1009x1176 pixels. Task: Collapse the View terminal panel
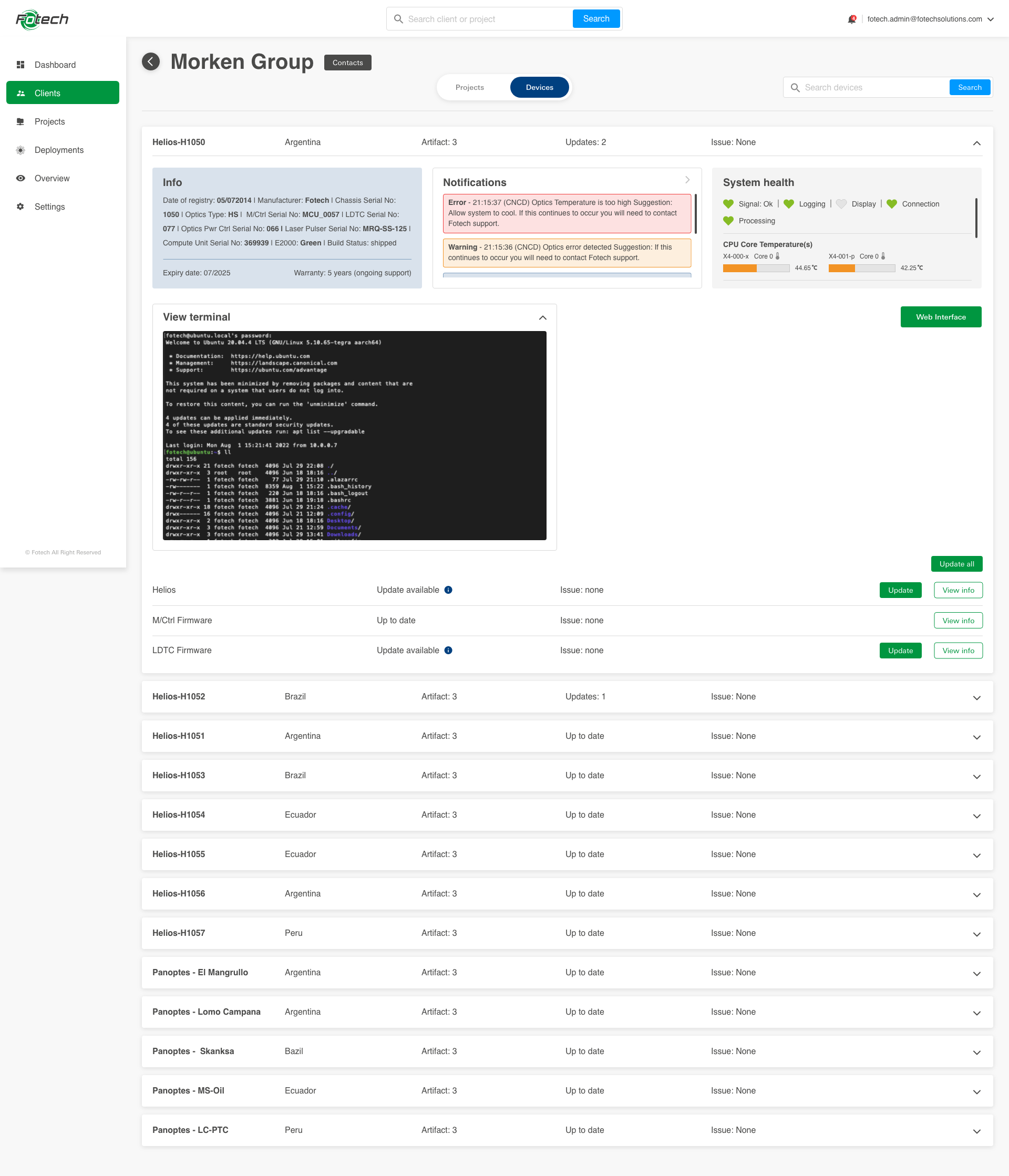[x=542, y=317]
